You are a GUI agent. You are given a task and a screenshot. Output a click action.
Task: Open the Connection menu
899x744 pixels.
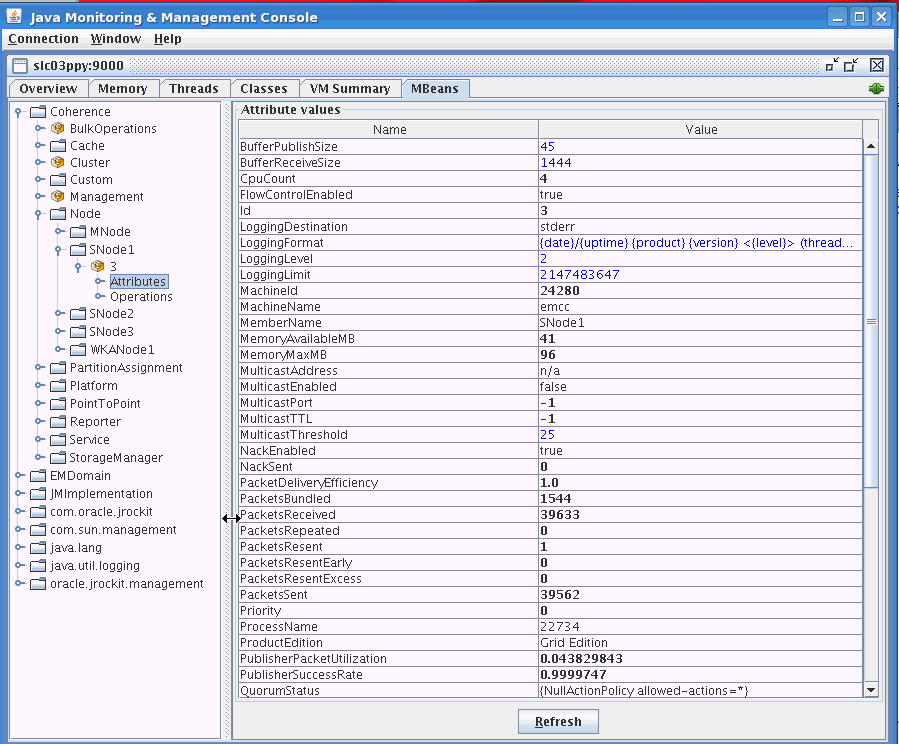(43, 39)
